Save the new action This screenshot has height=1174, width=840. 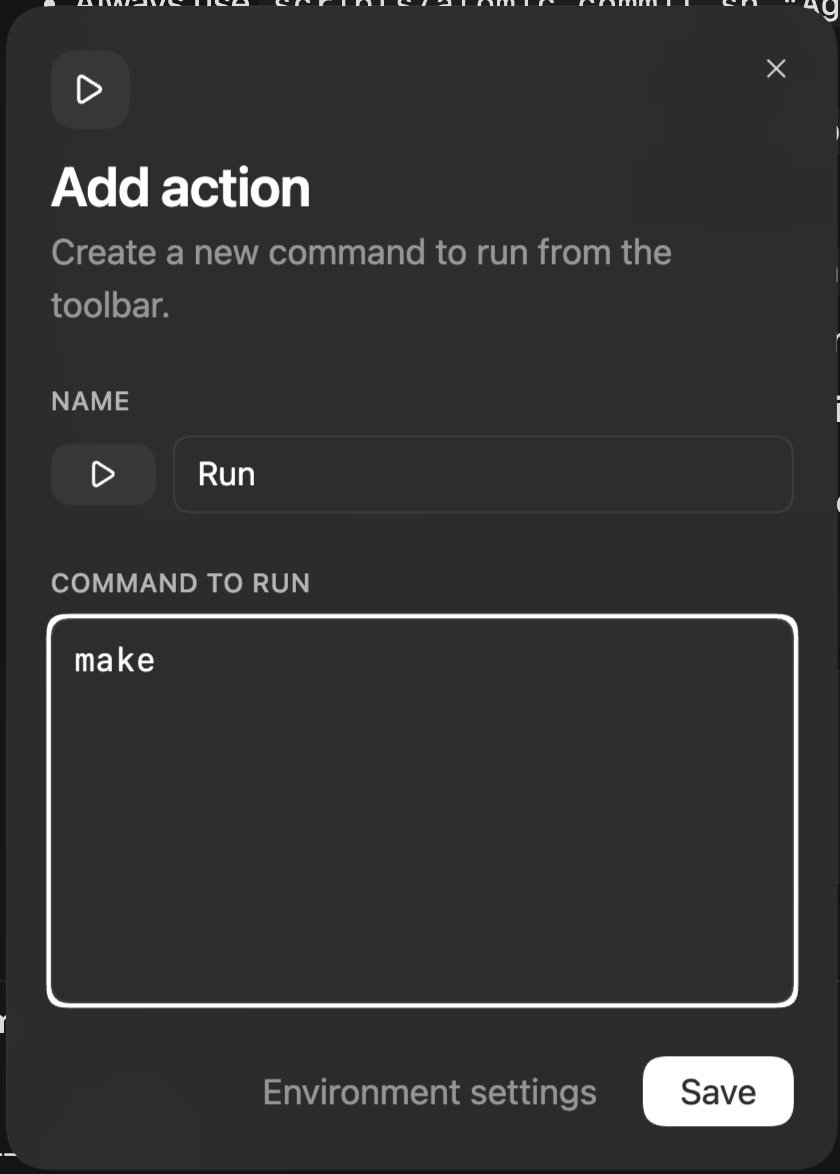click(x=717, y=1092)
